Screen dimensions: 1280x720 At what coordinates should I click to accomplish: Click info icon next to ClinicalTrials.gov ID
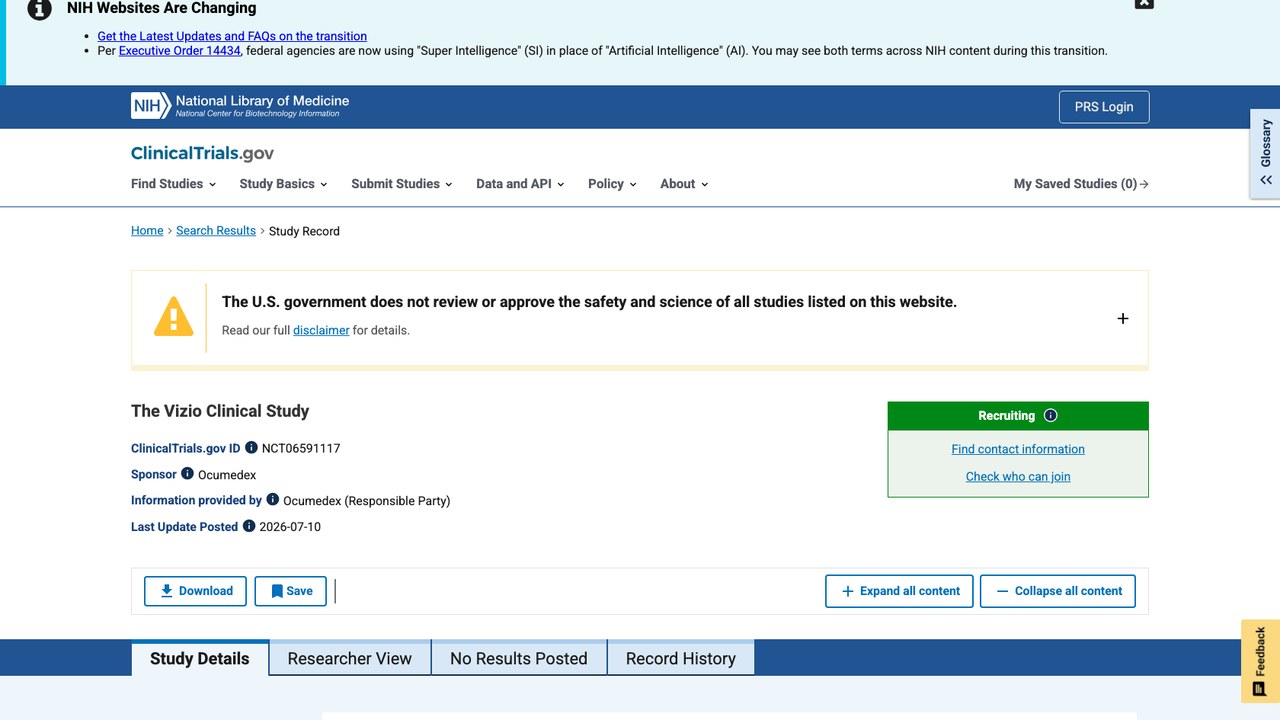(x=251, y=448)
